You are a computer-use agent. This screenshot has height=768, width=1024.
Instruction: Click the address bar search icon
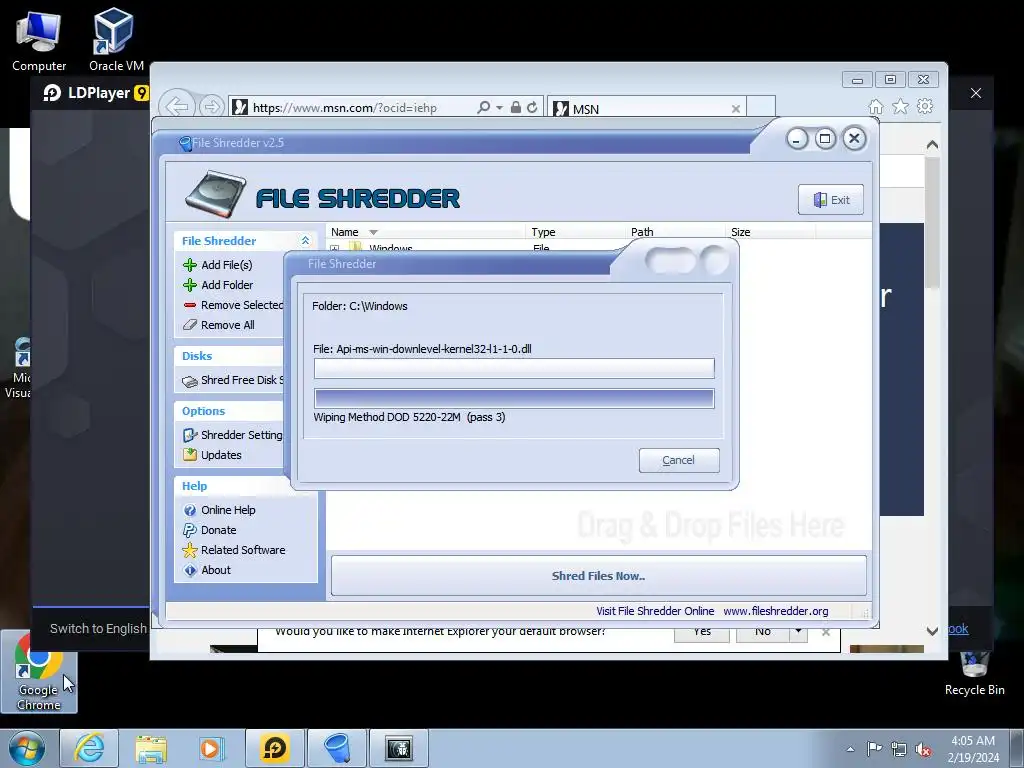[483, 107]
